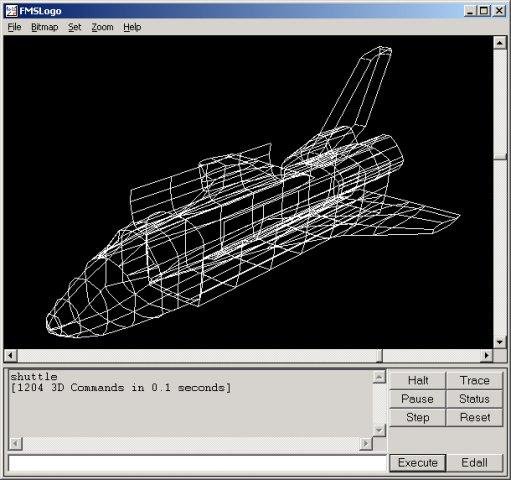This screenshot has width=511, height=480.
Task: Click the canvas vertical scrollbar down arrow
Action: tap(499, 342)
